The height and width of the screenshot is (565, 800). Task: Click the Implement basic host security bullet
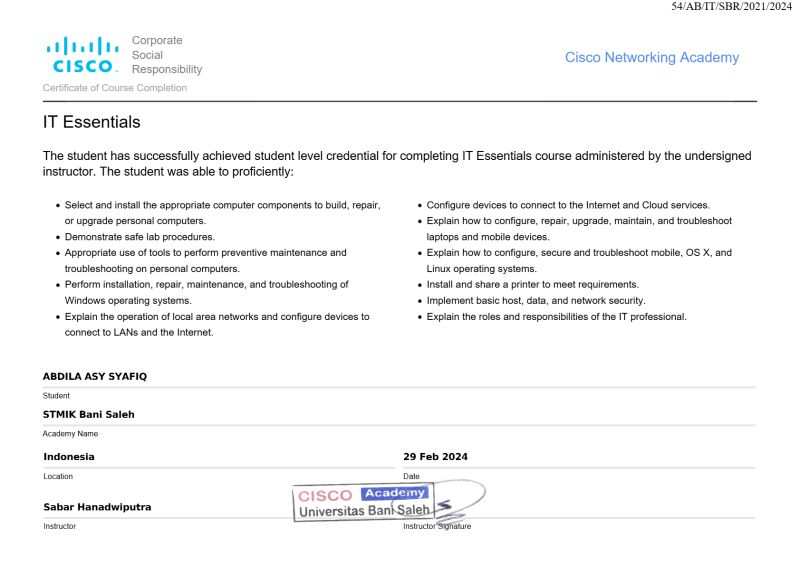click(x=536, y=301)
